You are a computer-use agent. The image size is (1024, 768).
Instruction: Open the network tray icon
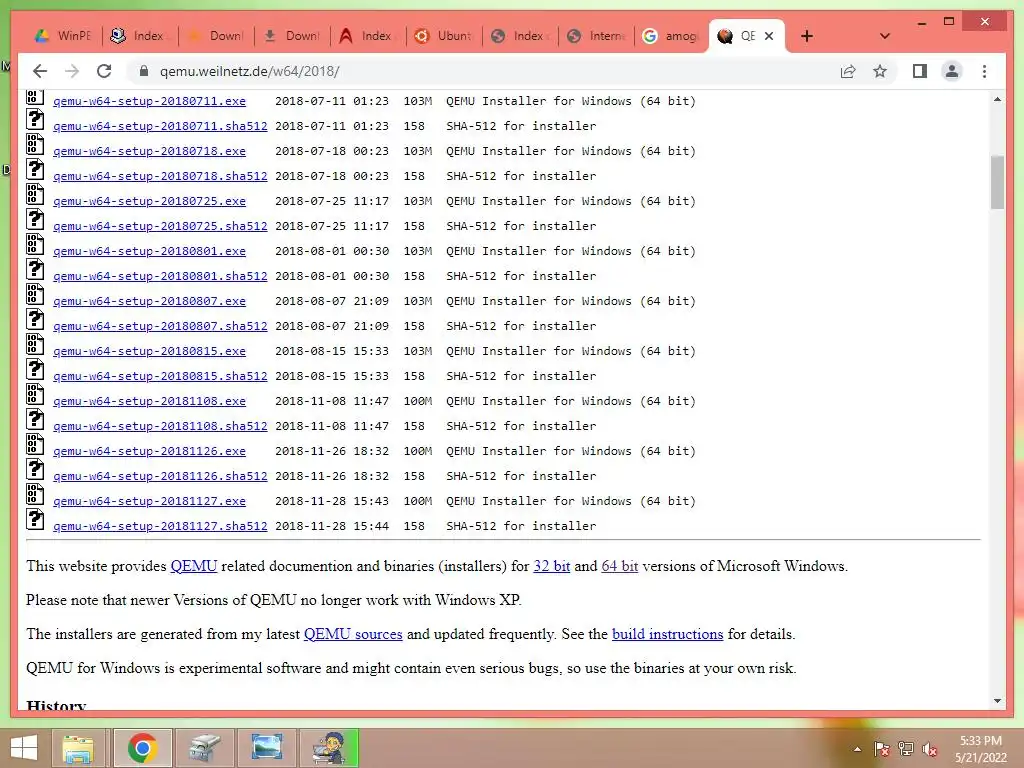click(x=906, y=749)
